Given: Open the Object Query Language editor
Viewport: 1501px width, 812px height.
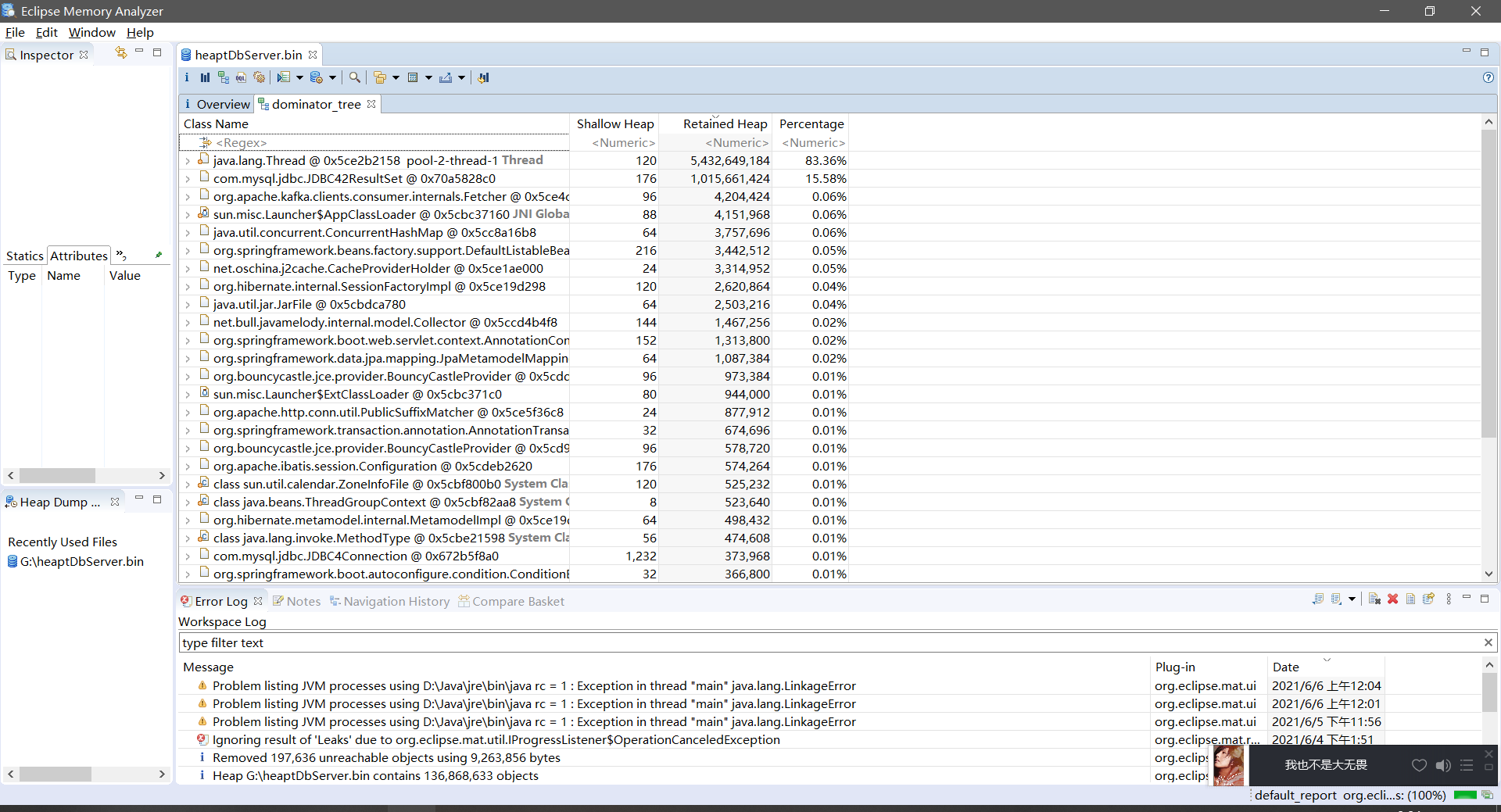Looking at the screenshot, I should tap(241, 77).
